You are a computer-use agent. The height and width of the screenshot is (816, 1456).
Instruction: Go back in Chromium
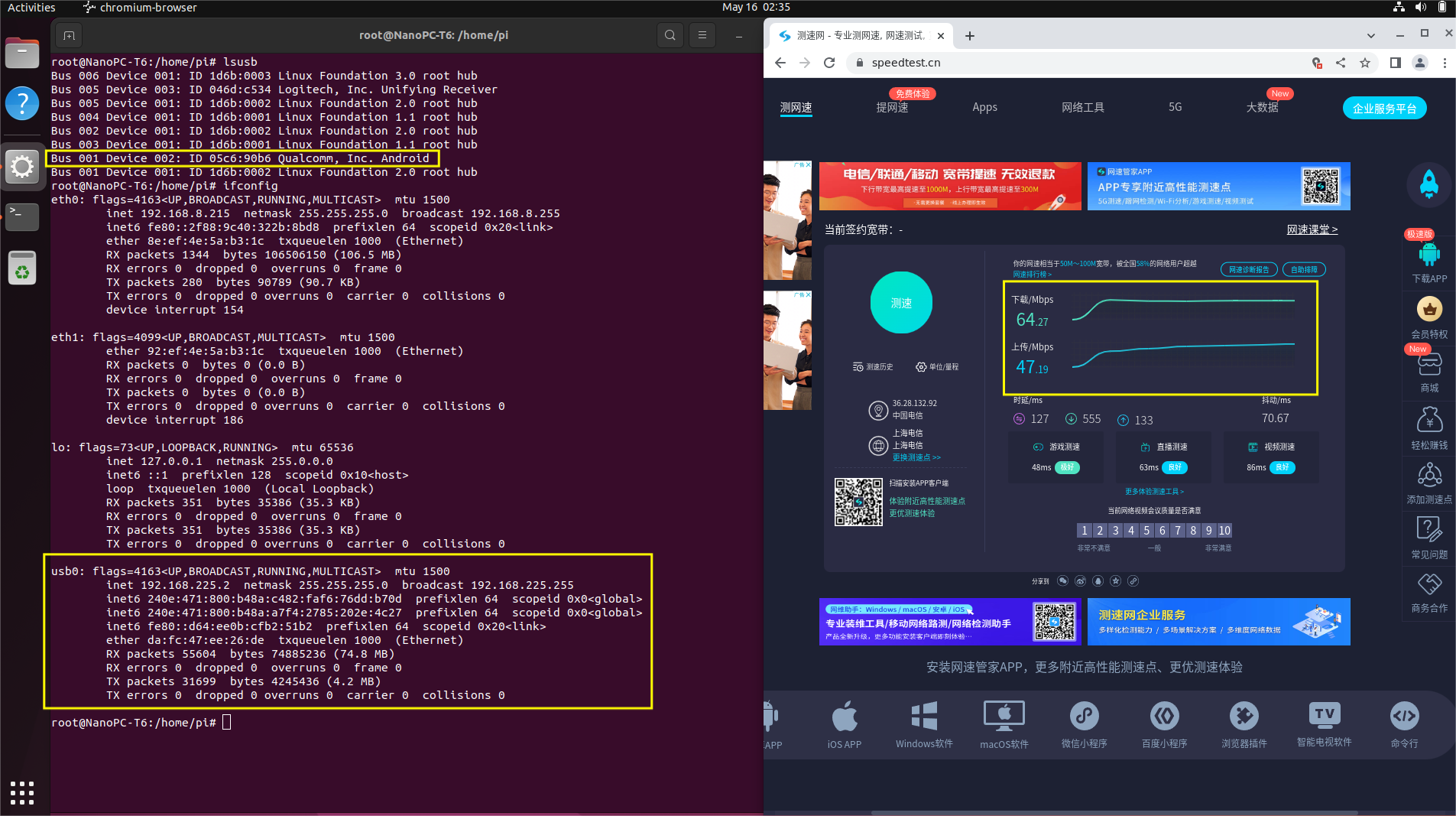pyautogui.click(x=780, y=63)
